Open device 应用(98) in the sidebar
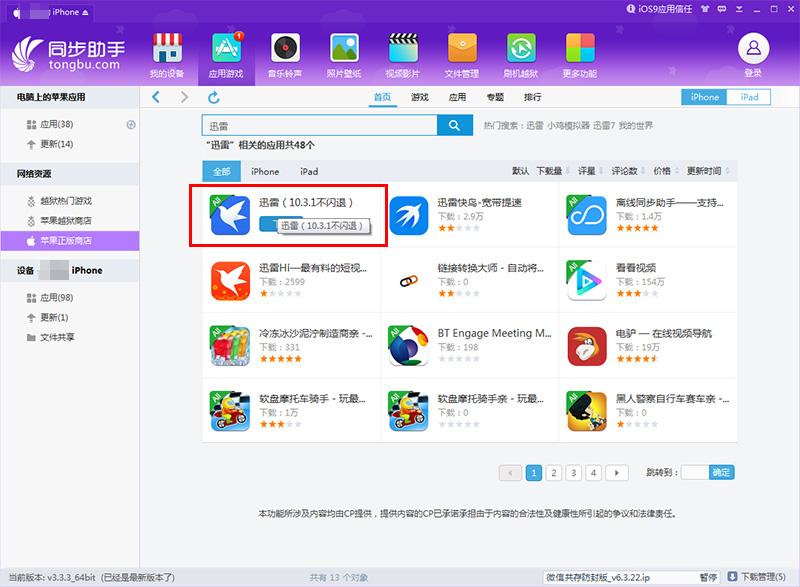The width and height of the screenshot is (800, 587). (56, 297)
